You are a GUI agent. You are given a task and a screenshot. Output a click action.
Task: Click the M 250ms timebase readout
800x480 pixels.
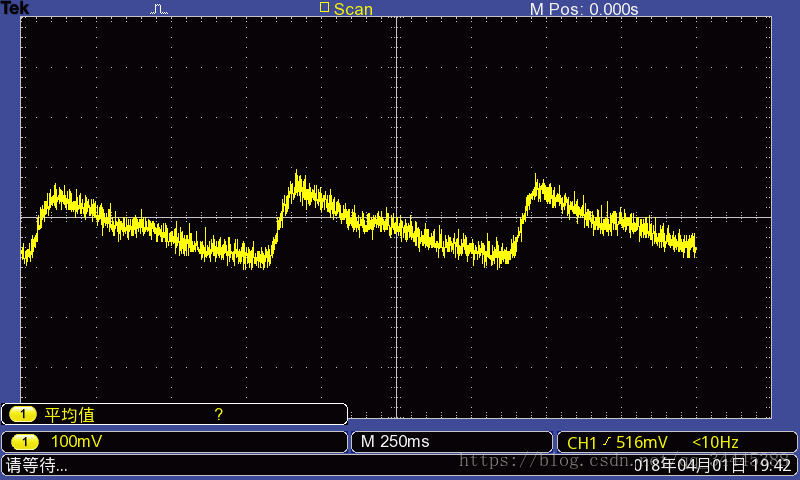pyautogui.click(x=395, y=441)
